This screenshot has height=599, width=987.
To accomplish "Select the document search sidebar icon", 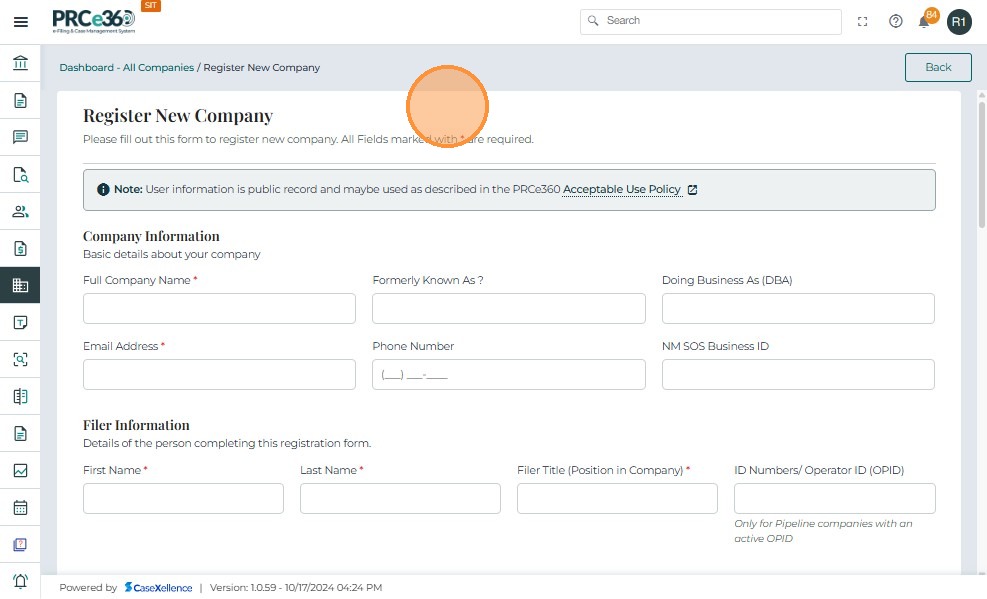I will pos(20,174).
